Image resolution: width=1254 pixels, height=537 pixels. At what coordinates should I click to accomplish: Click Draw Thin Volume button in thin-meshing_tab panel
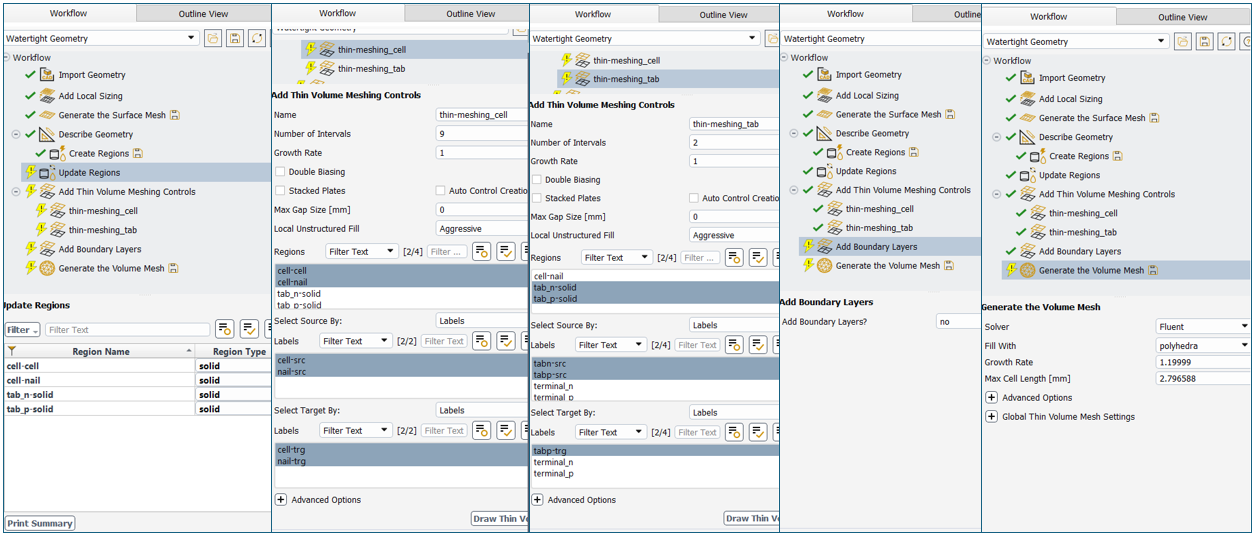coord(752,518)
